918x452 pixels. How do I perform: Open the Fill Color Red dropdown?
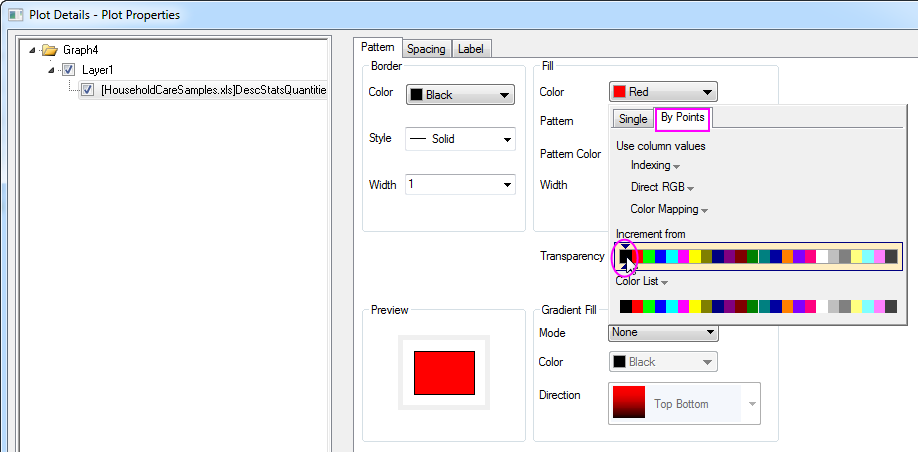(663, 92)
